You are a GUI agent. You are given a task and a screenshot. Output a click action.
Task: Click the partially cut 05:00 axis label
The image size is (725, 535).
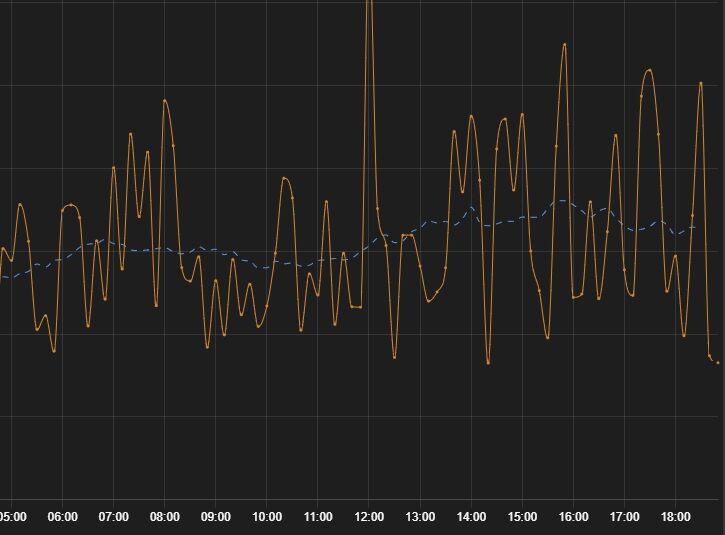pos(13,517)
